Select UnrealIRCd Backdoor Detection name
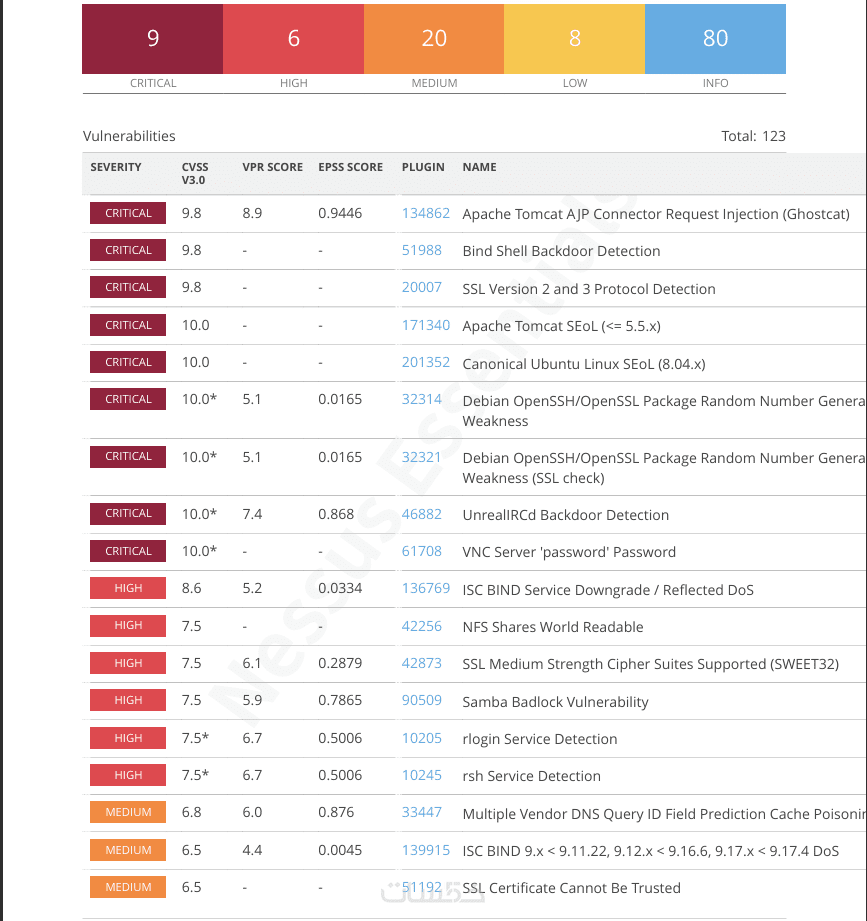 tap(566, 515)
